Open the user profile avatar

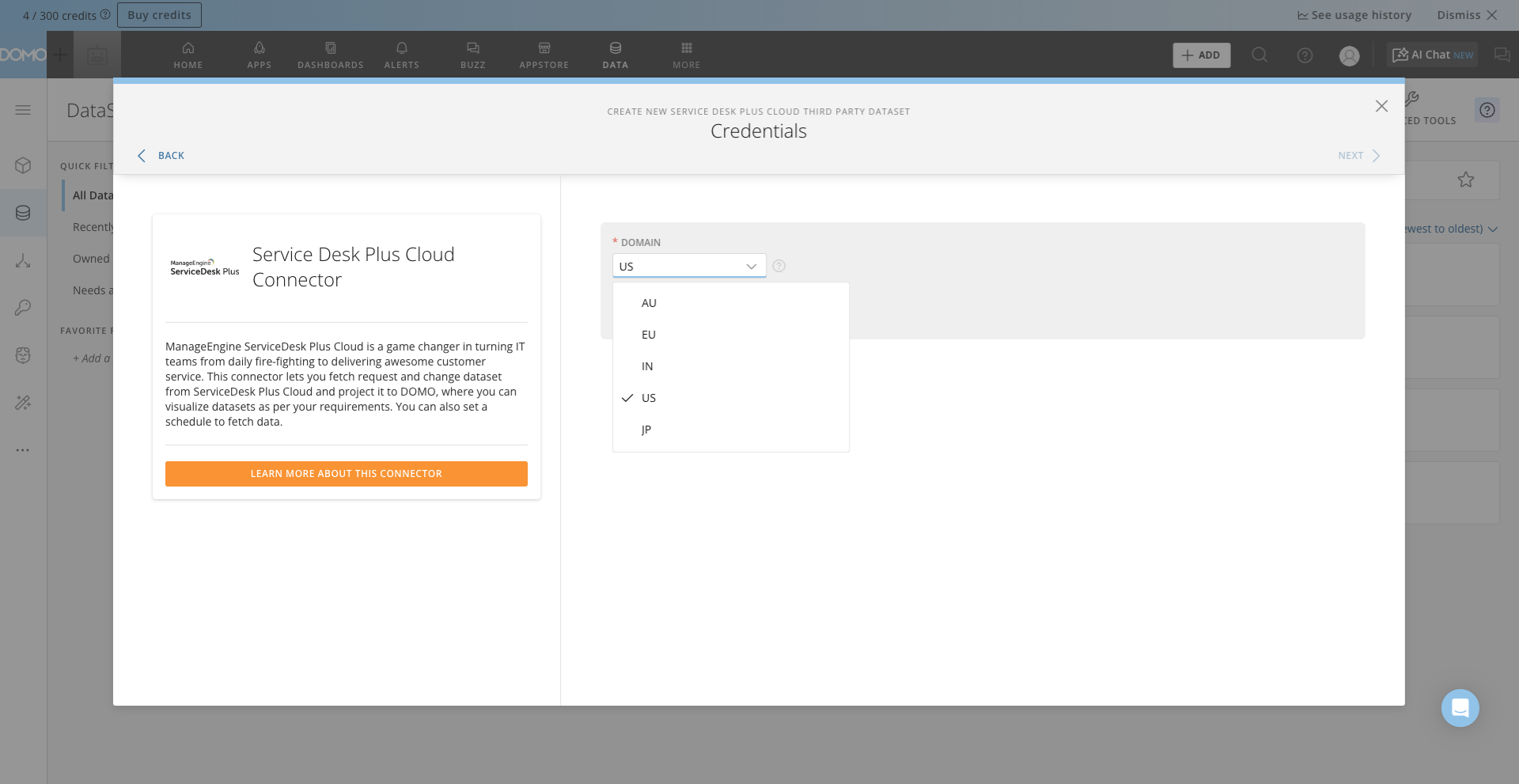click(1350, 55)
